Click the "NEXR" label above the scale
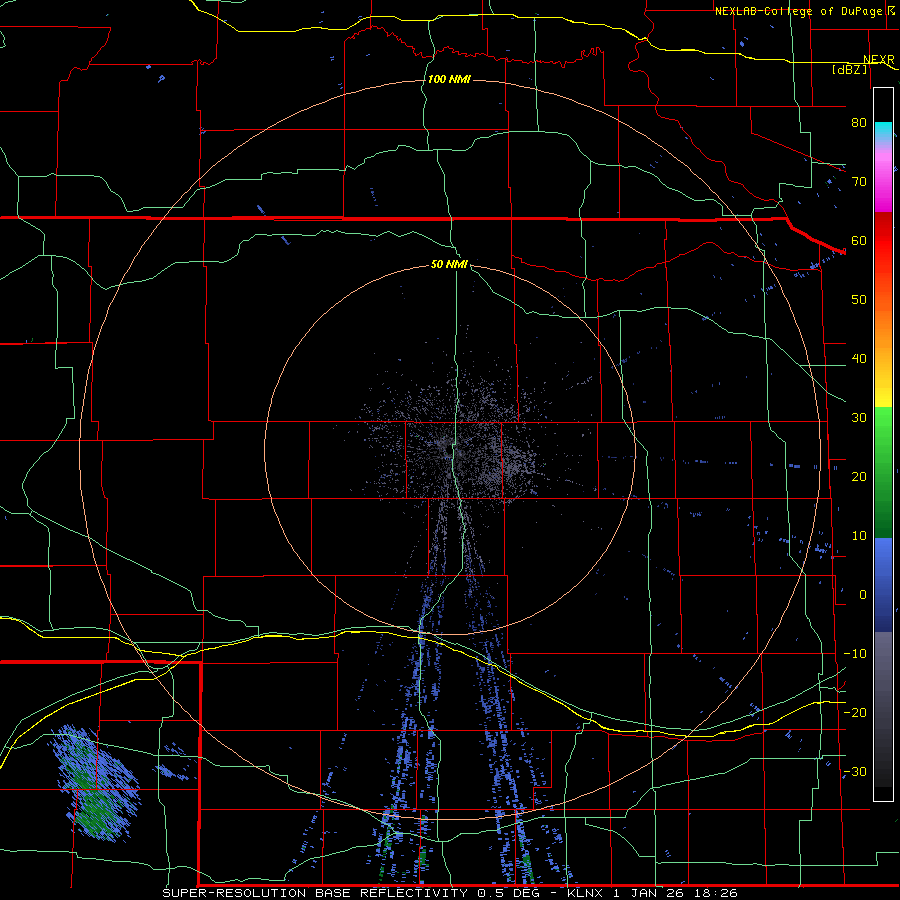 (x=878, y=59)
